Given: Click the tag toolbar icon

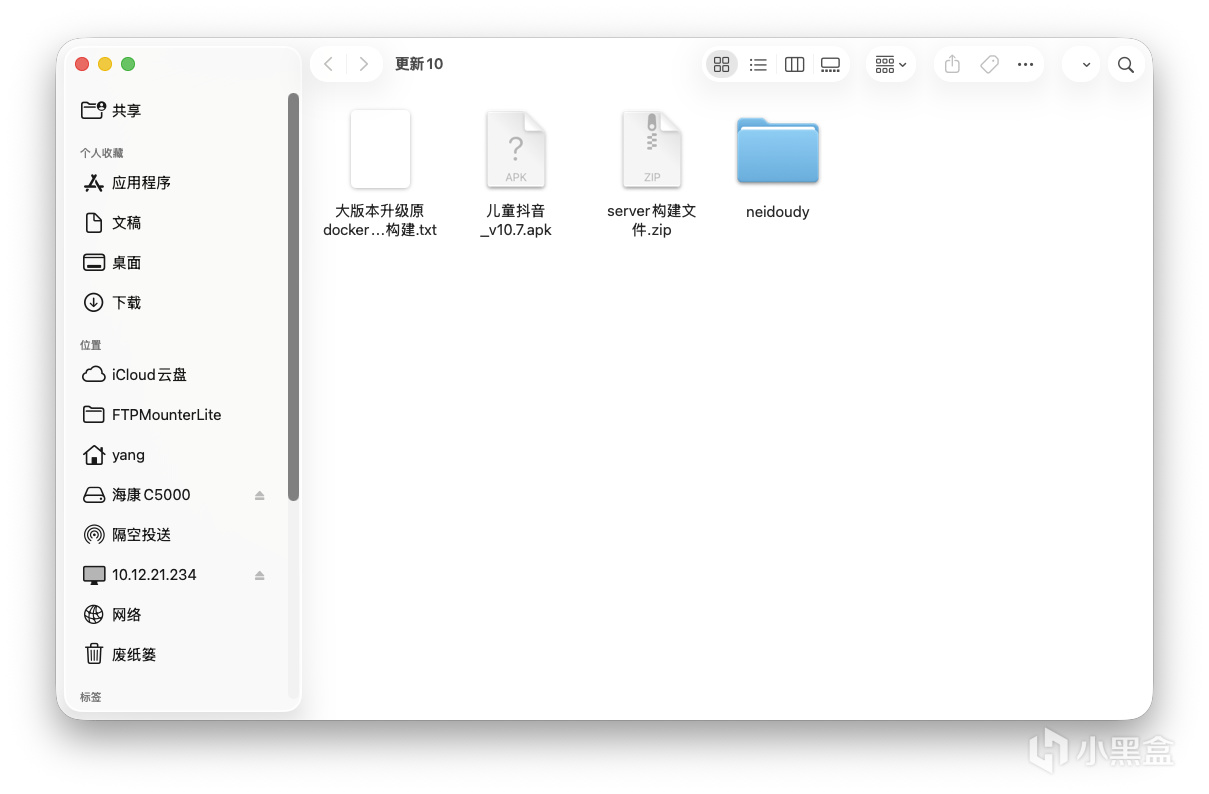Looking at the screenshot, I should pyautogui.click(x=989, y=64).
